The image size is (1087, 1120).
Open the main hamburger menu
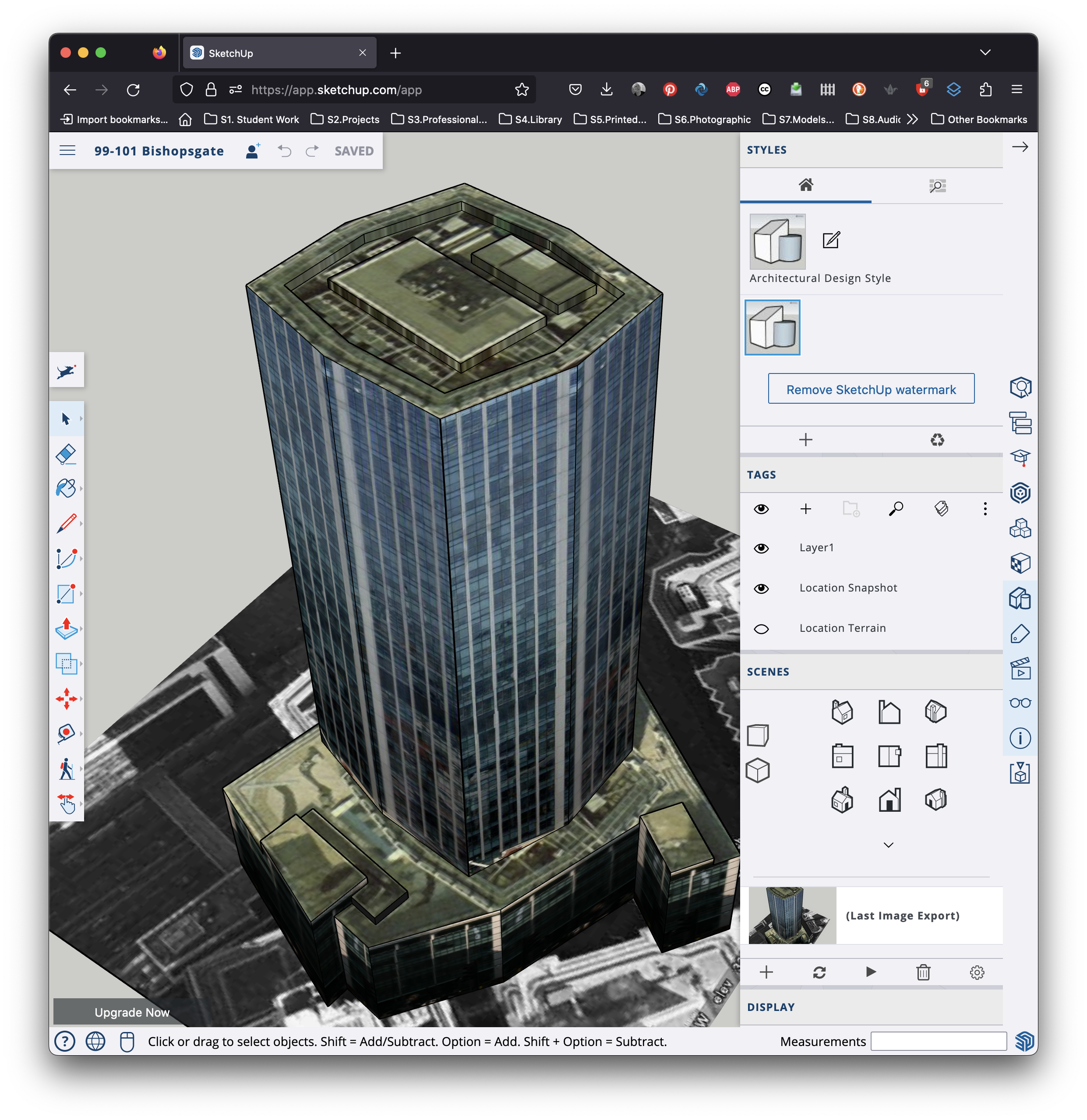pos(67,151)
